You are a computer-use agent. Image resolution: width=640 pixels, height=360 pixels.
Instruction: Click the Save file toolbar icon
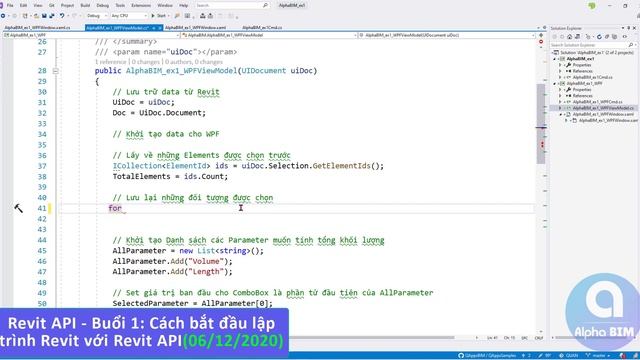(x=44, y=16)
